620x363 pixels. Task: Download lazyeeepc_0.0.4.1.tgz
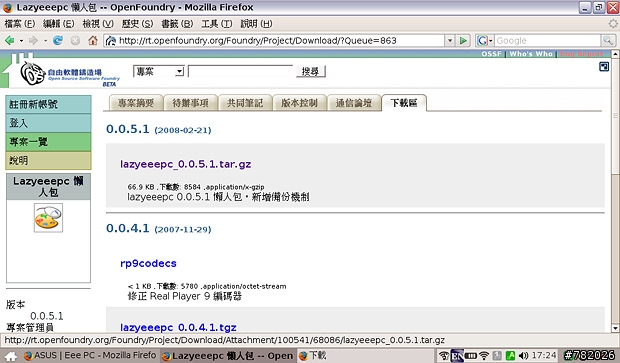click(x=178, y=327)
